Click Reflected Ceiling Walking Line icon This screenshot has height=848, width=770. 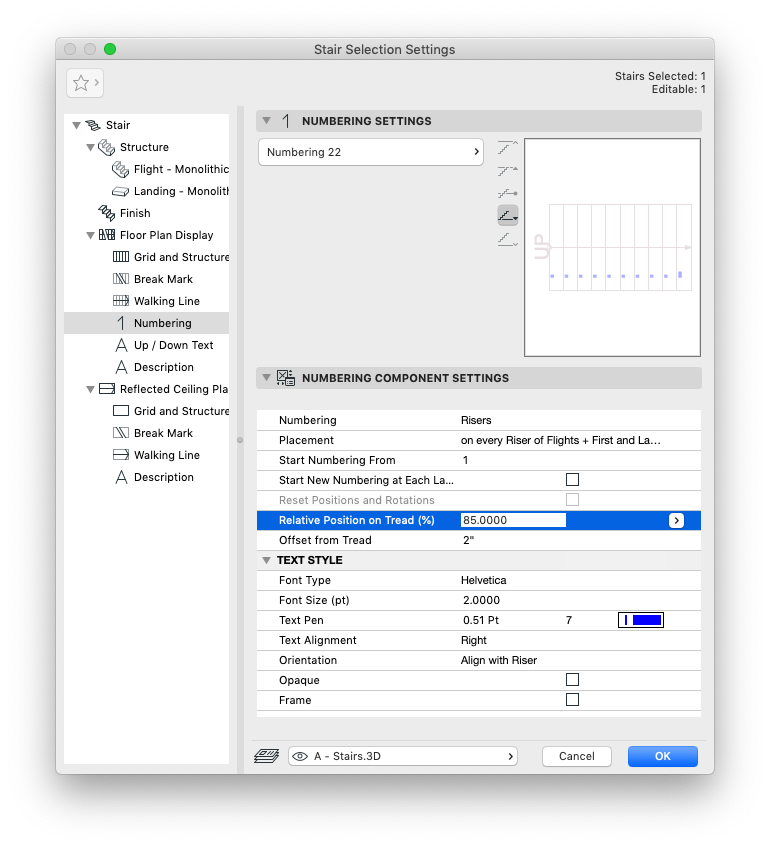click(121, 455)
